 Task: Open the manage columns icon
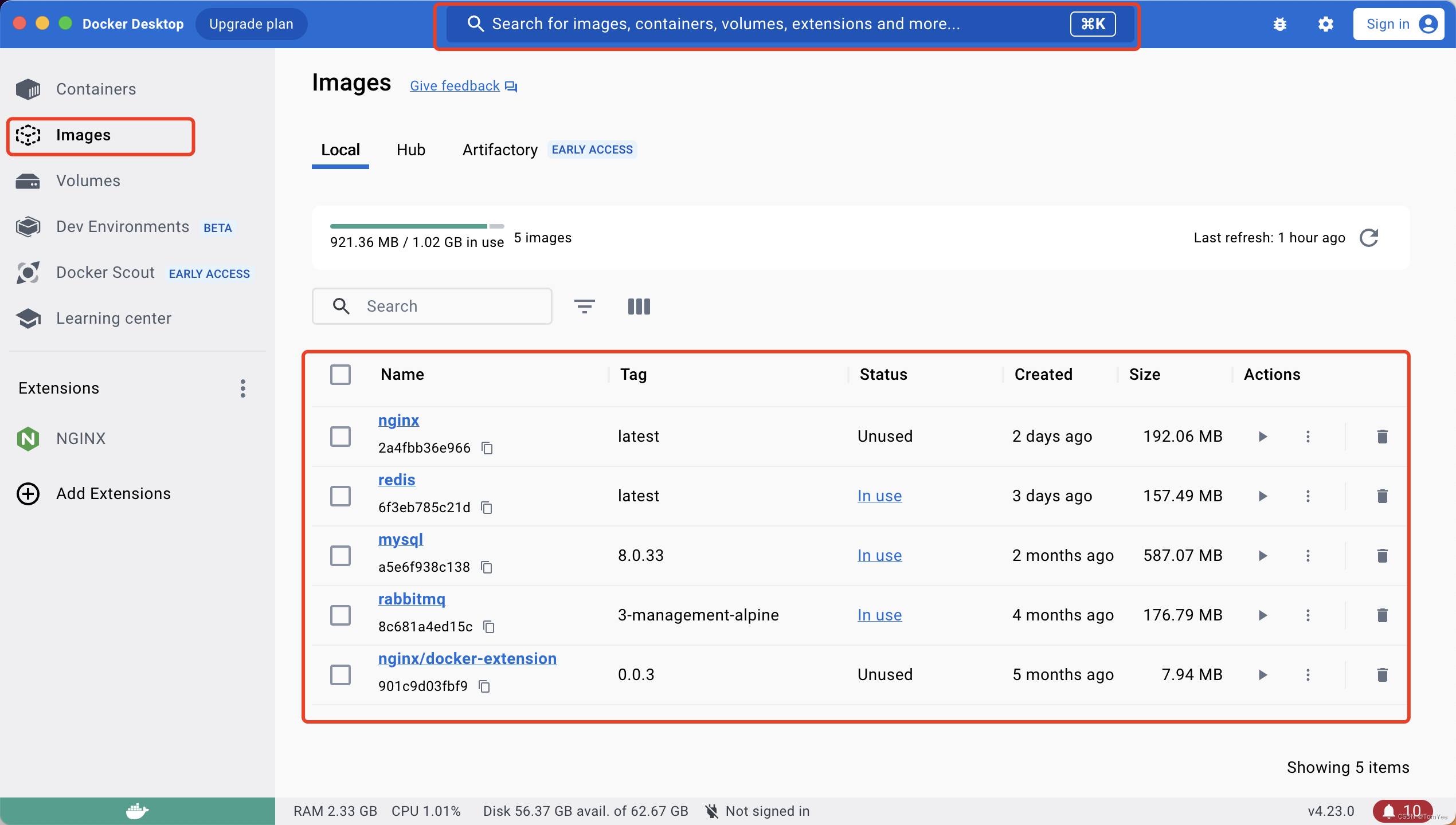point(639,307)
